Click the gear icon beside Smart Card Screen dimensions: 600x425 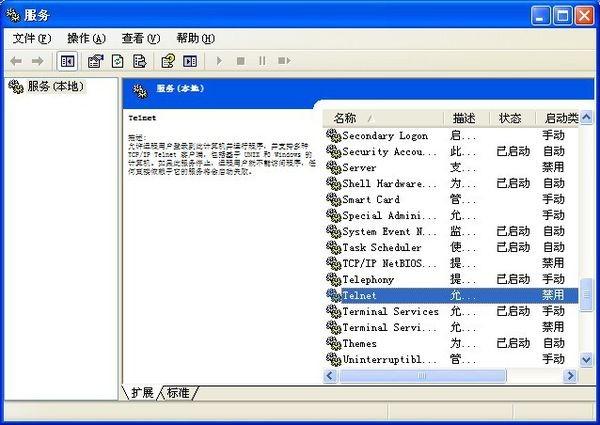(333, 199)
